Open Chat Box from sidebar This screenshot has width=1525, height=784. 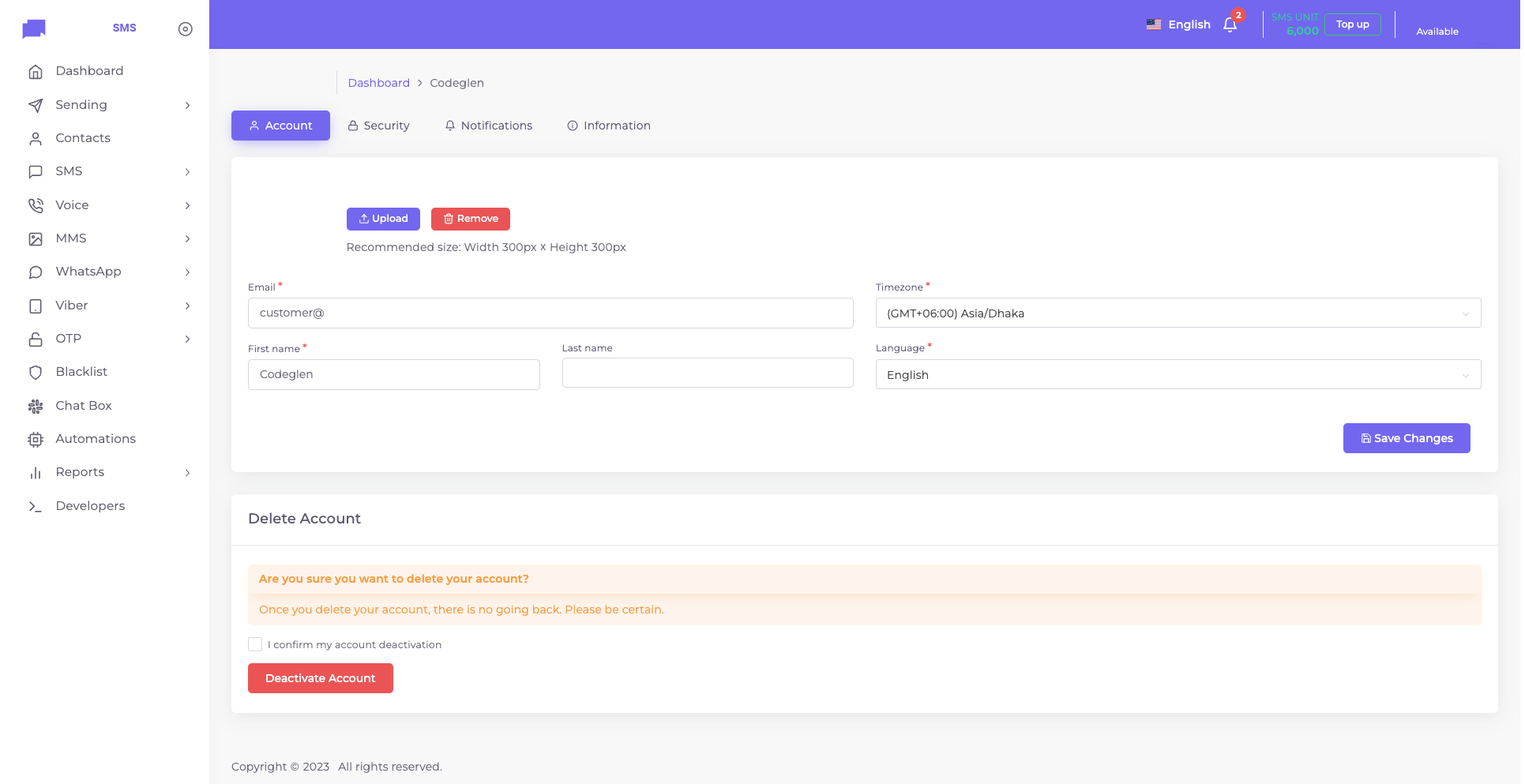pos(83,406)
